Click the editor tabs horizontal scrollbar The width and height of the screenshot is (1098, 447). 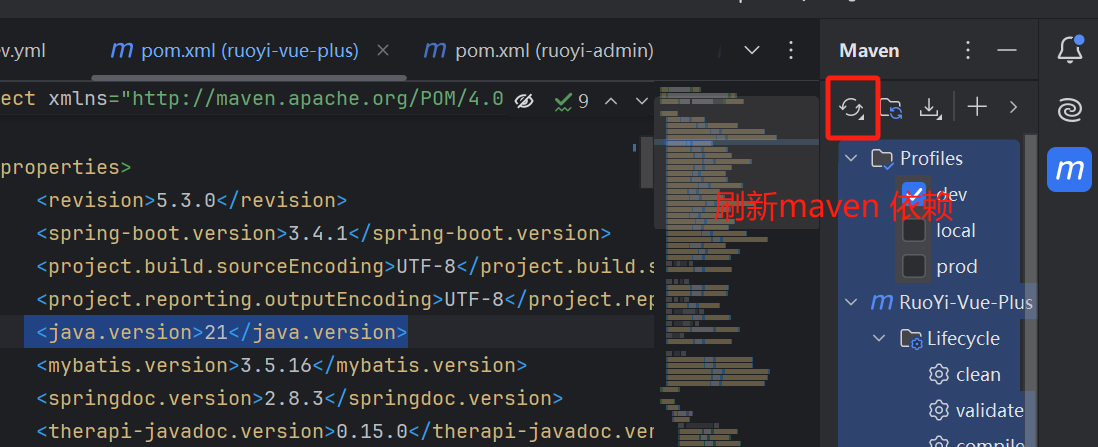click(x=249, y=78)
